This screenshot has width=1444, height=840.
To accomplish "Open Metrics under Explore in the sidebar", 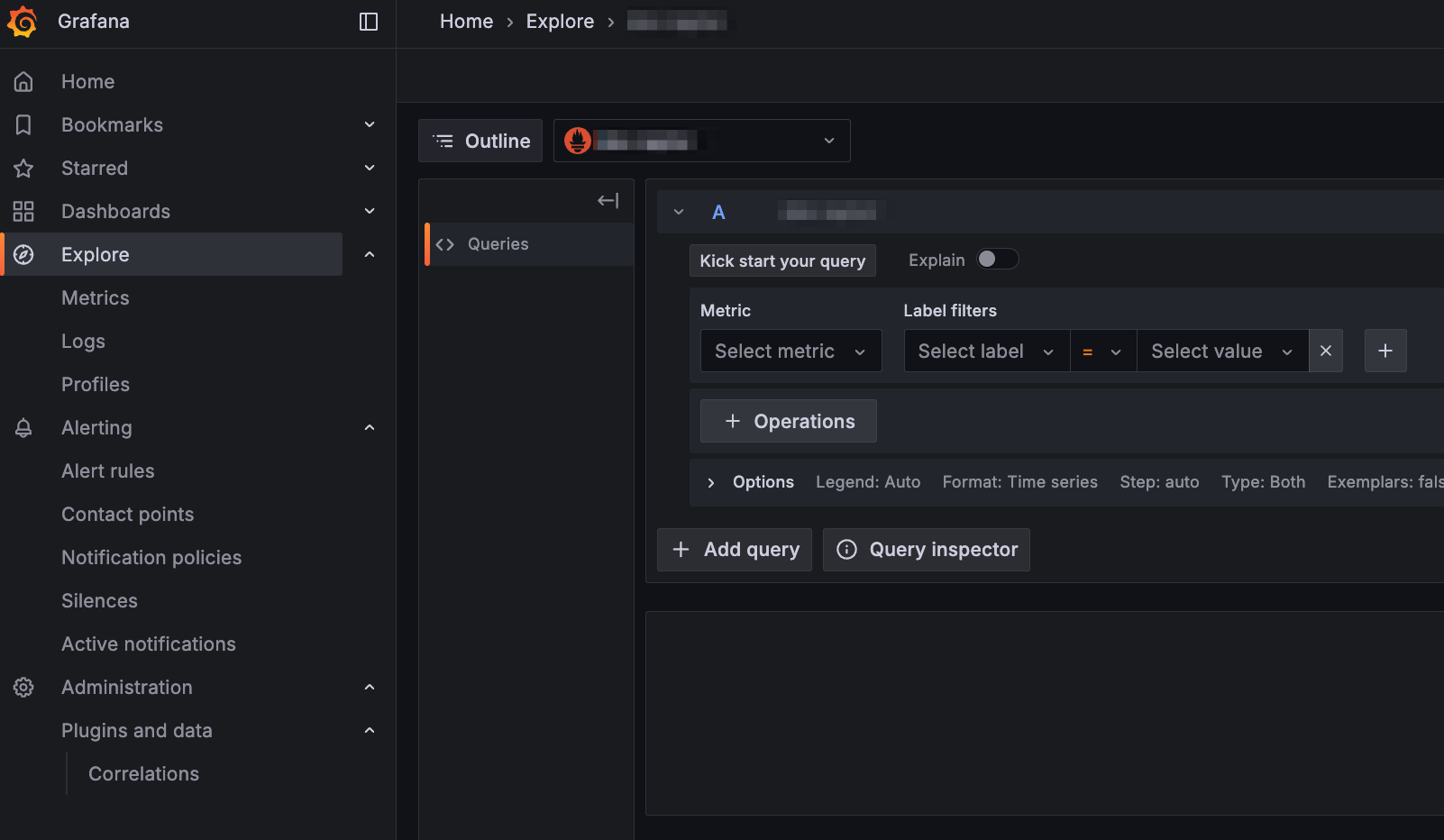I will pyautogui.click(x=95, y=297).
